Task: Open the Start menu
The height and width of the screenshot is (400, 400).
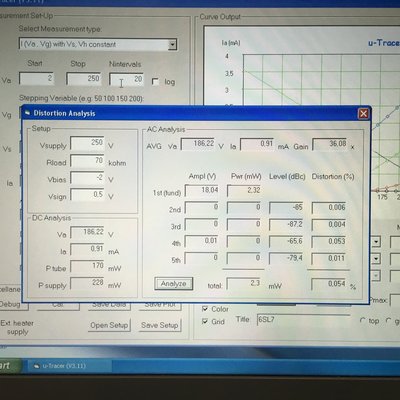Action: 8,366
